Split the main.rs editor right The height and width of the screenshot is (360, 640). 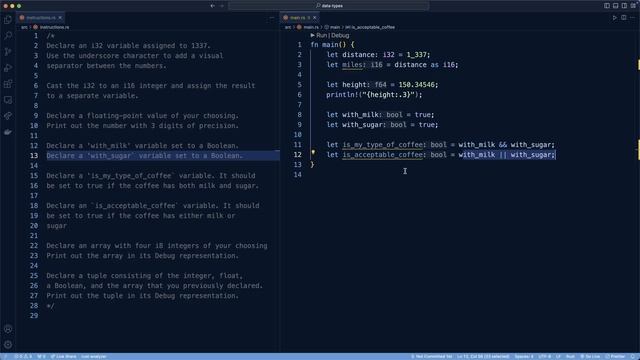pos(624,18)
